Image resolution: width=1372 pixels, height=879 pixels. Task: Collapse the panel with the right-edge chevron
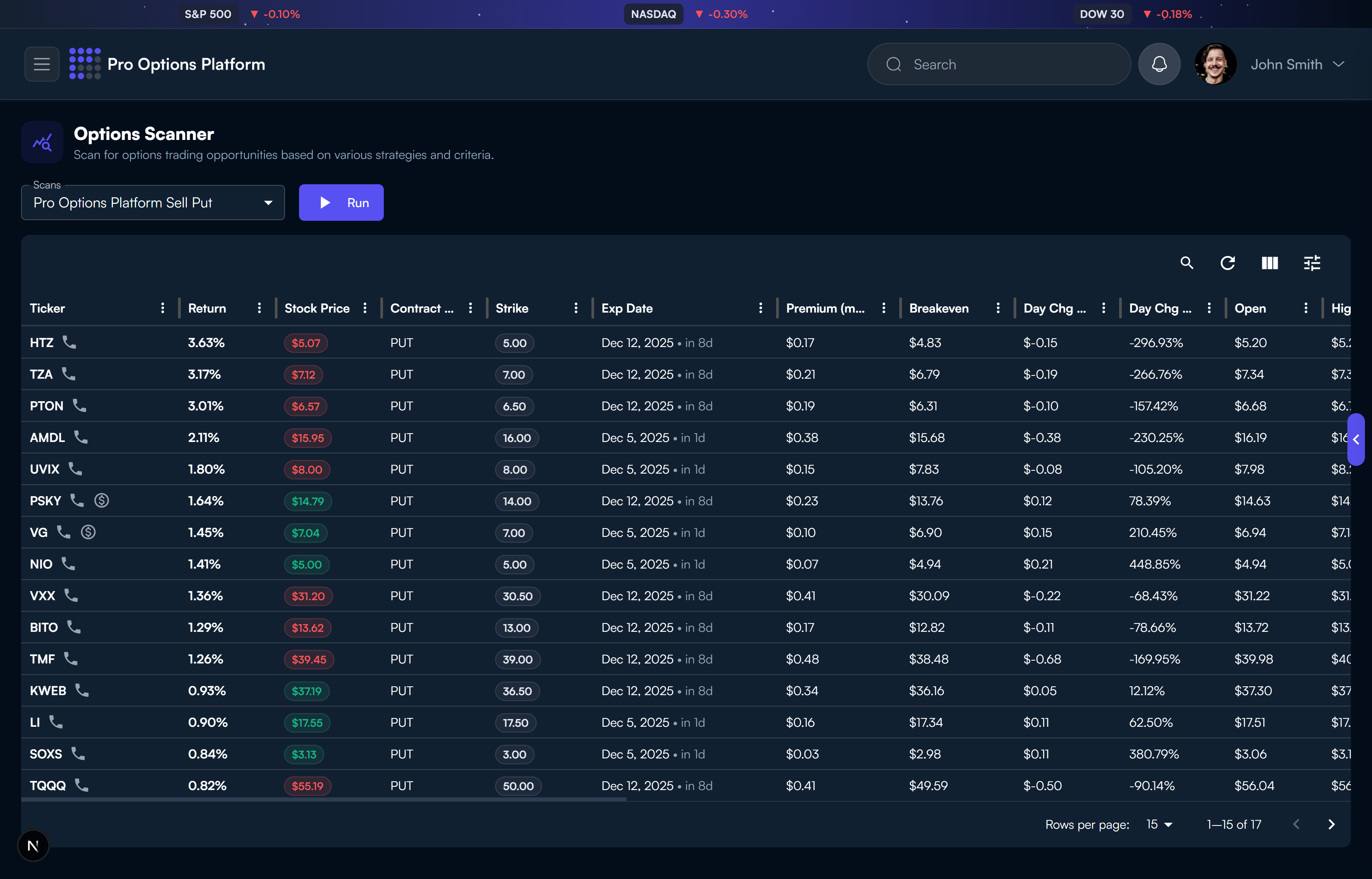point(1356,439)
